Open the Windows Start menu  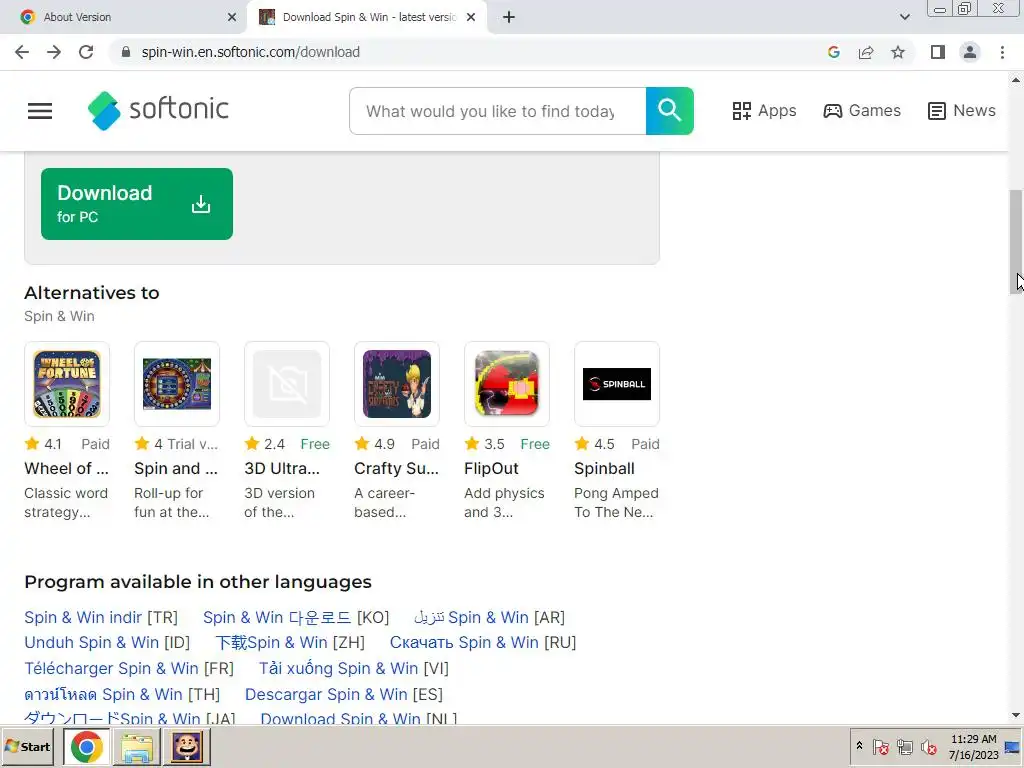(x=28, y=746)
